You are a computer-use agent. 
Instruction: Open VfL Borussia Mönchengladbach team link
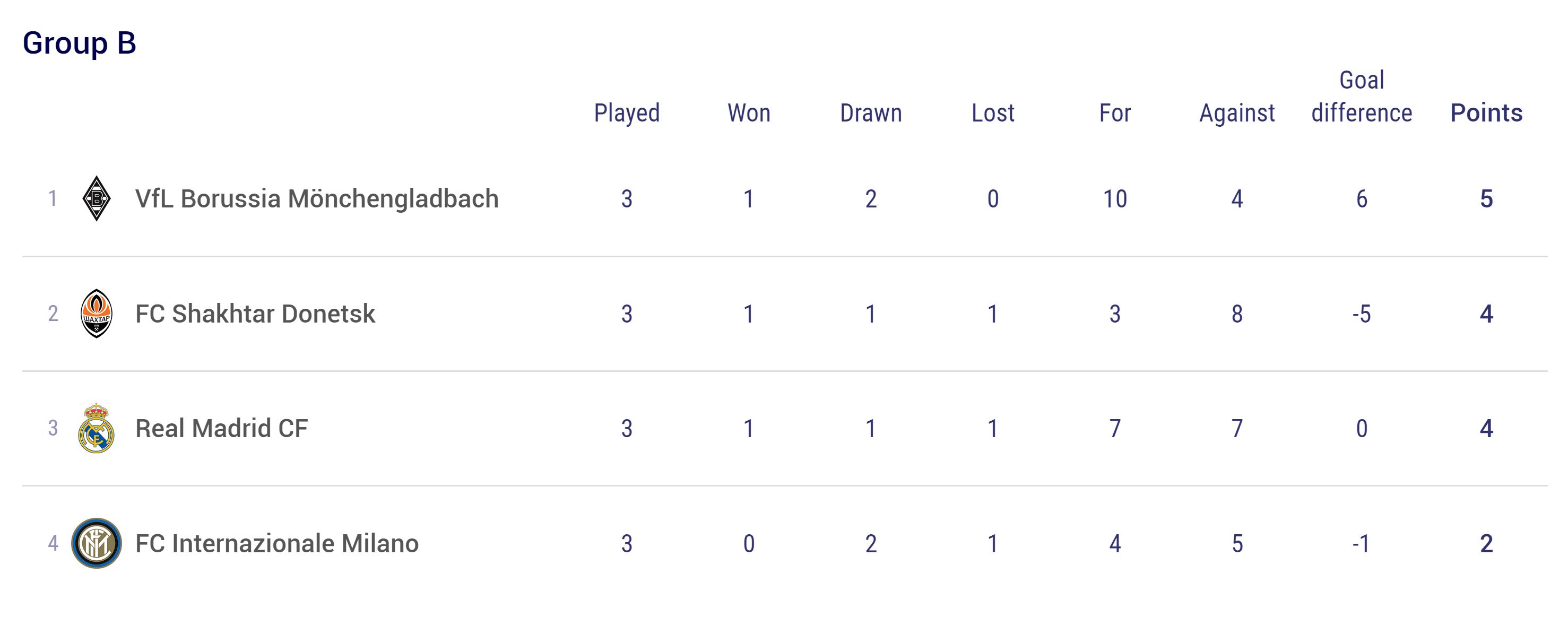pyautogui.click(x=317, y=198)
